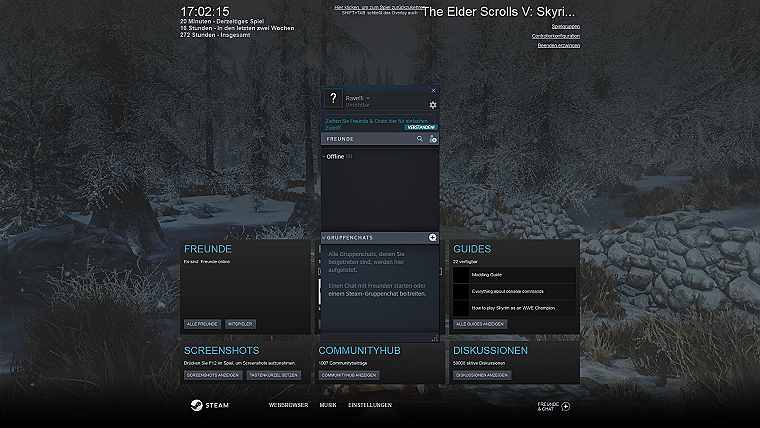The height and width of the screenshot is (428, 760).
Task: Click Screenshots anzeigen button
Action: 212,375
